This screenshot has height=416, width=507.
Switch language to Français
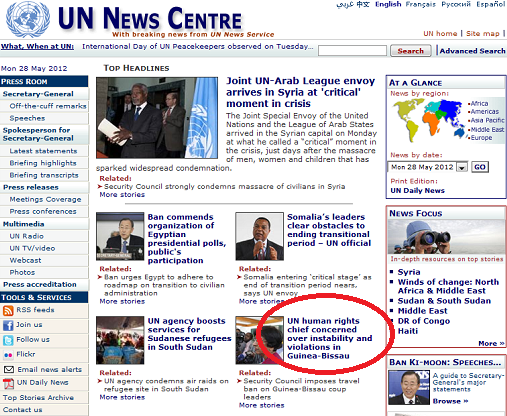420,4
